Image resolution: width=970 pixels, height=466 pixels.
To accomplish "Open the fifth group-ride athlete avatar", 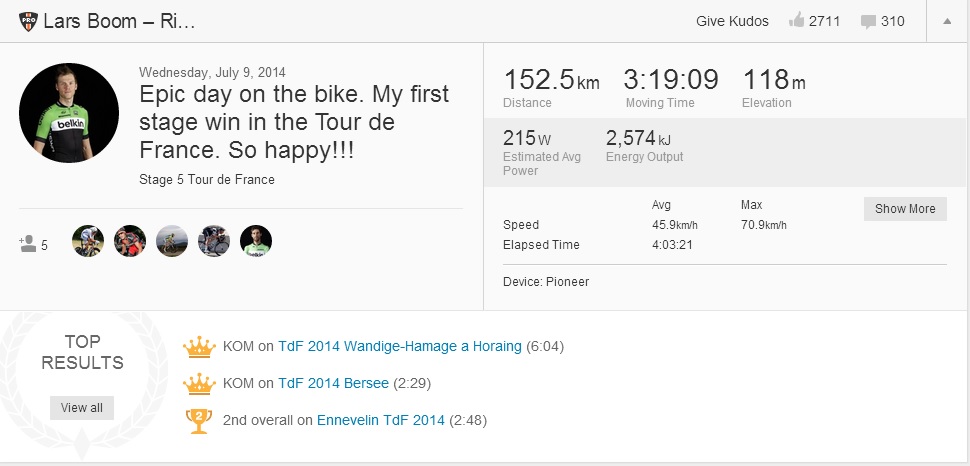I will tap(256, 241).
